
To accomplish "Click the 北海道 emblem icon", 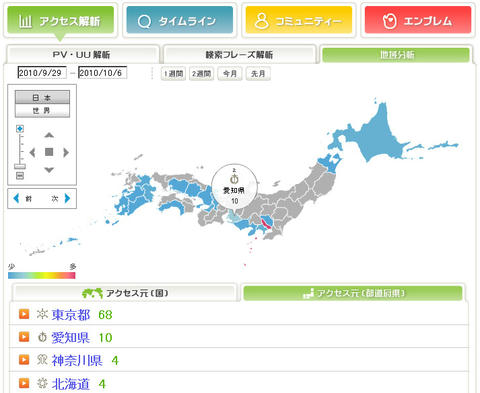I will click(x=42, y=383).
